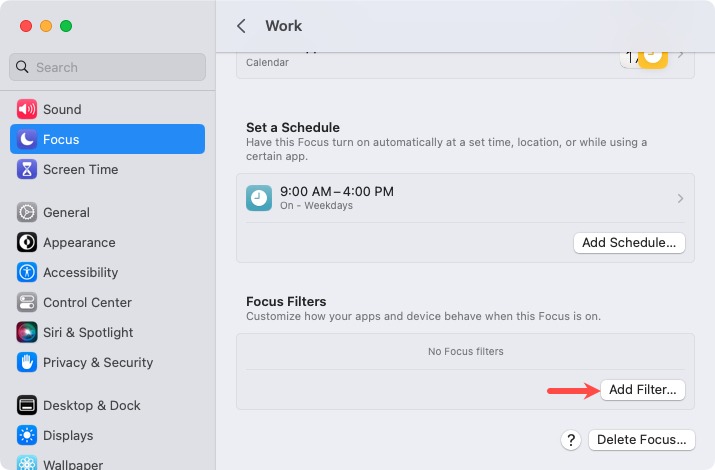Screen dimensions: 715x470
Task: Select the 9:00 AM–4:00 PM text
Action: (x=337, y=191)
